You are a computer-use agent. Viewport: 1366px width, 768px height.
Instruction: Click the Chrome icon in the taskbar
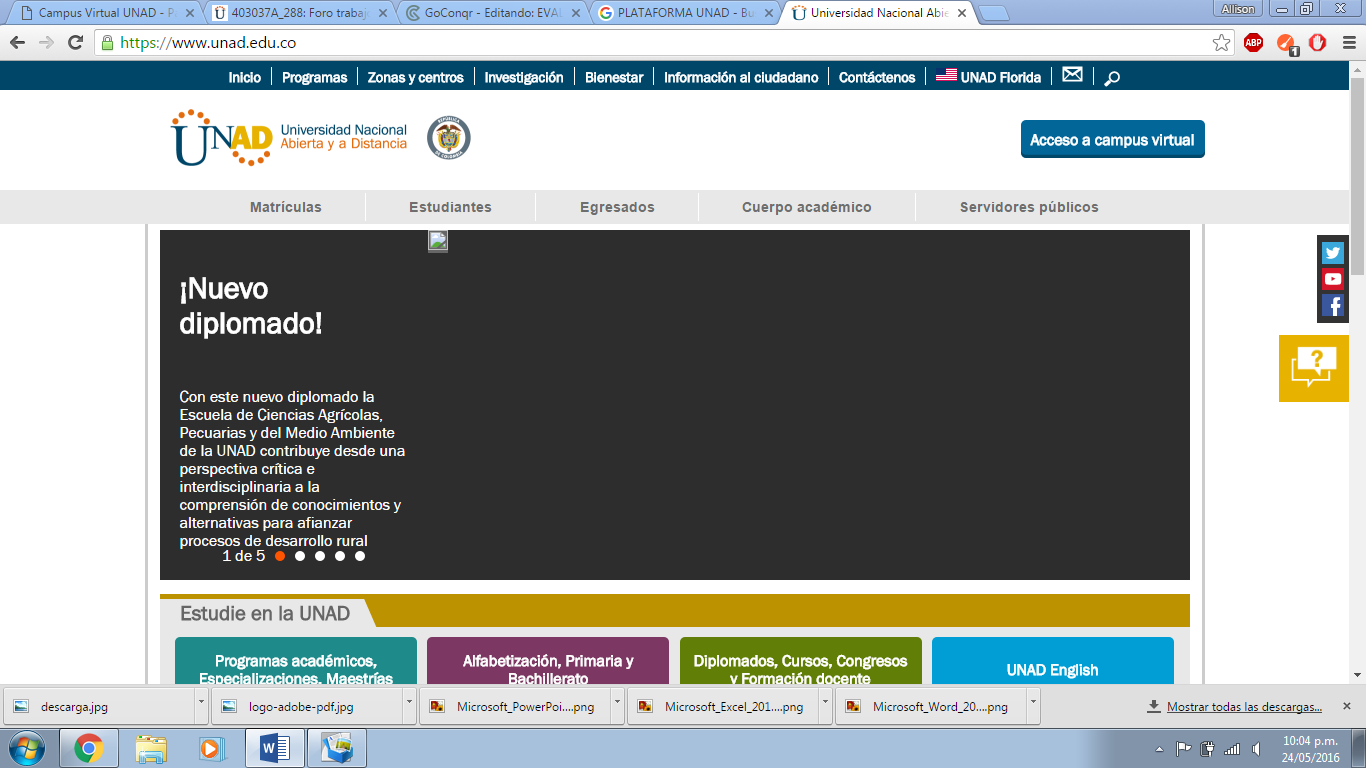[89, 748]
